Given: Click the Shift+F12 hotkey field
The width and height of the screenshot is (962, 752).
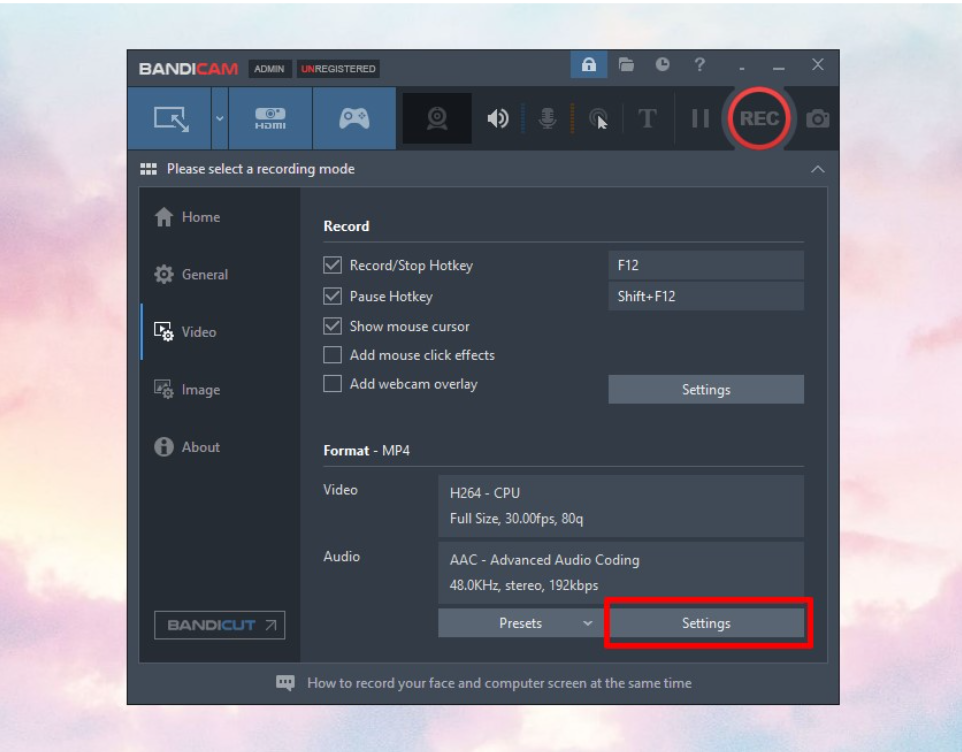Looking at the screenshot, I should pos(706,296).
